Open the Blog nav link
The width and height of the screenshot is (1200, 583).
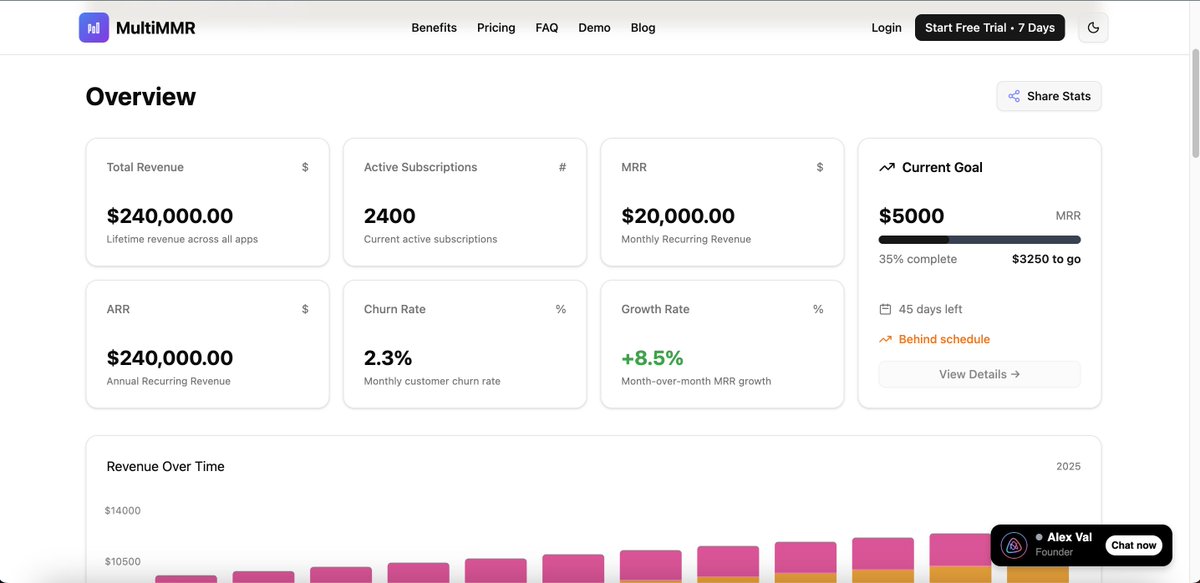click(643, 28)
